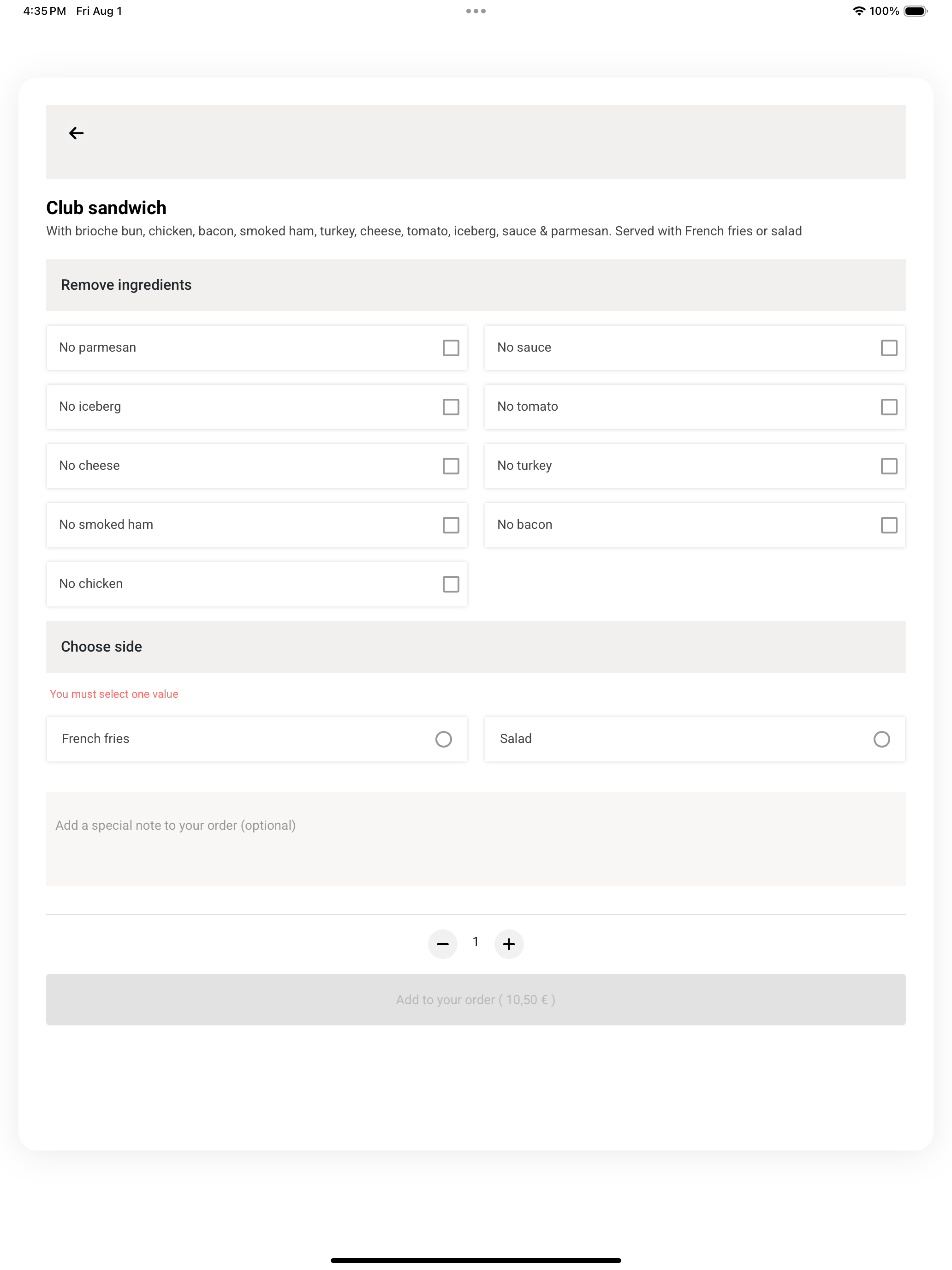This screenshot has height=1270, width=952.
Task: Tap Add to your order button
Action: pos(476,1000)
